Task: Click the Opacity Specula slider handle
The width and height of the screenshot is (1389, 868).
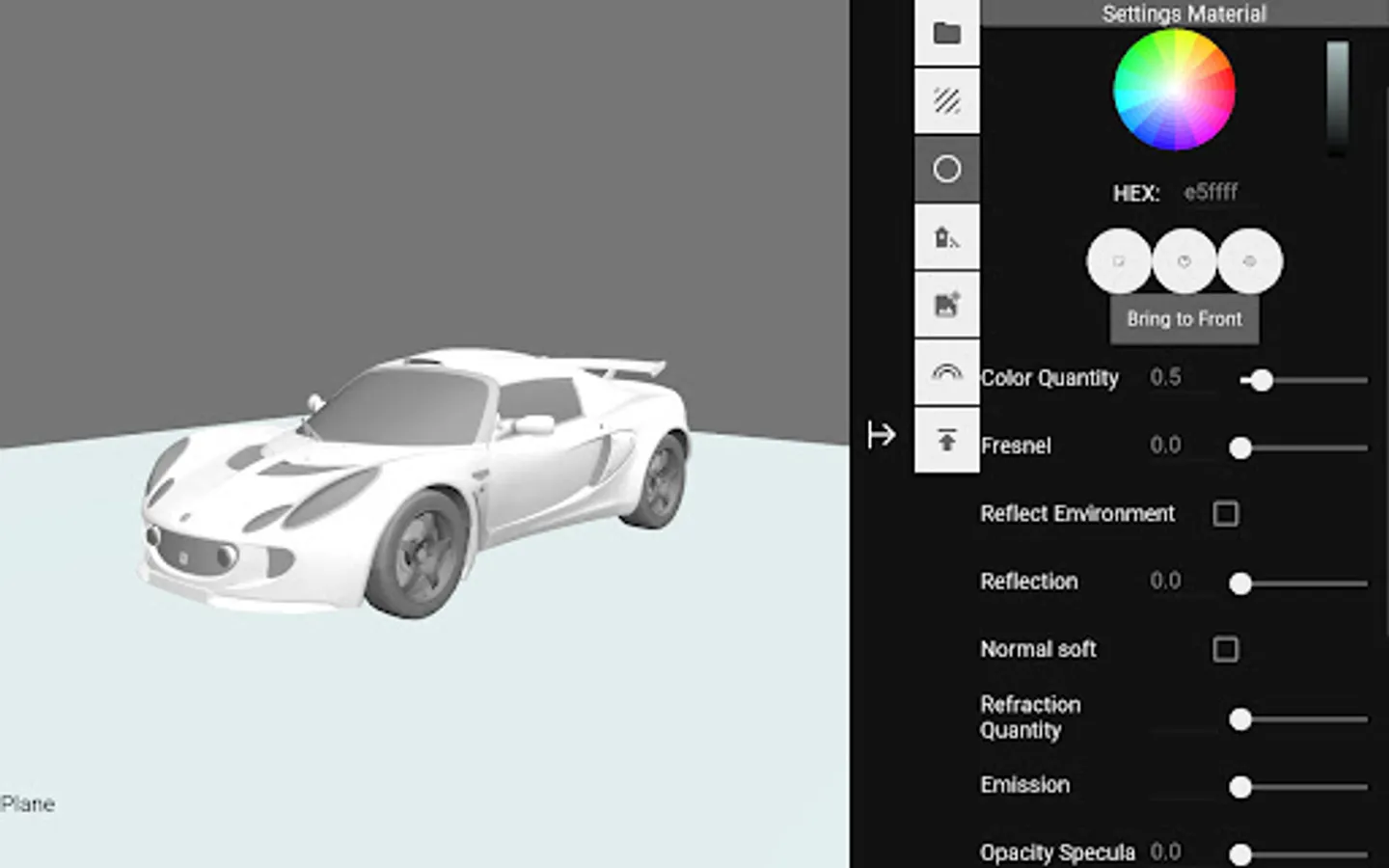Action: (x=1240, y=854)
